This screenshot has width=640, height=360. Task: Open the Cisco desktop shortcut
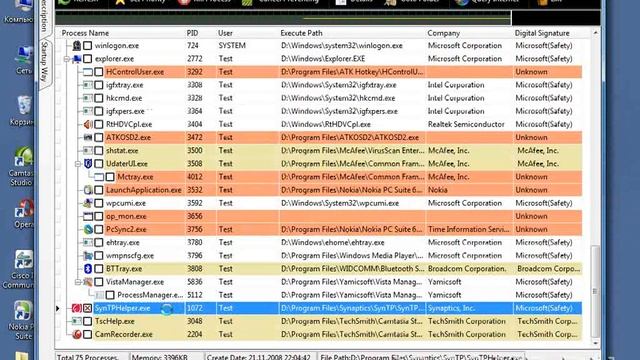point(20,269)
